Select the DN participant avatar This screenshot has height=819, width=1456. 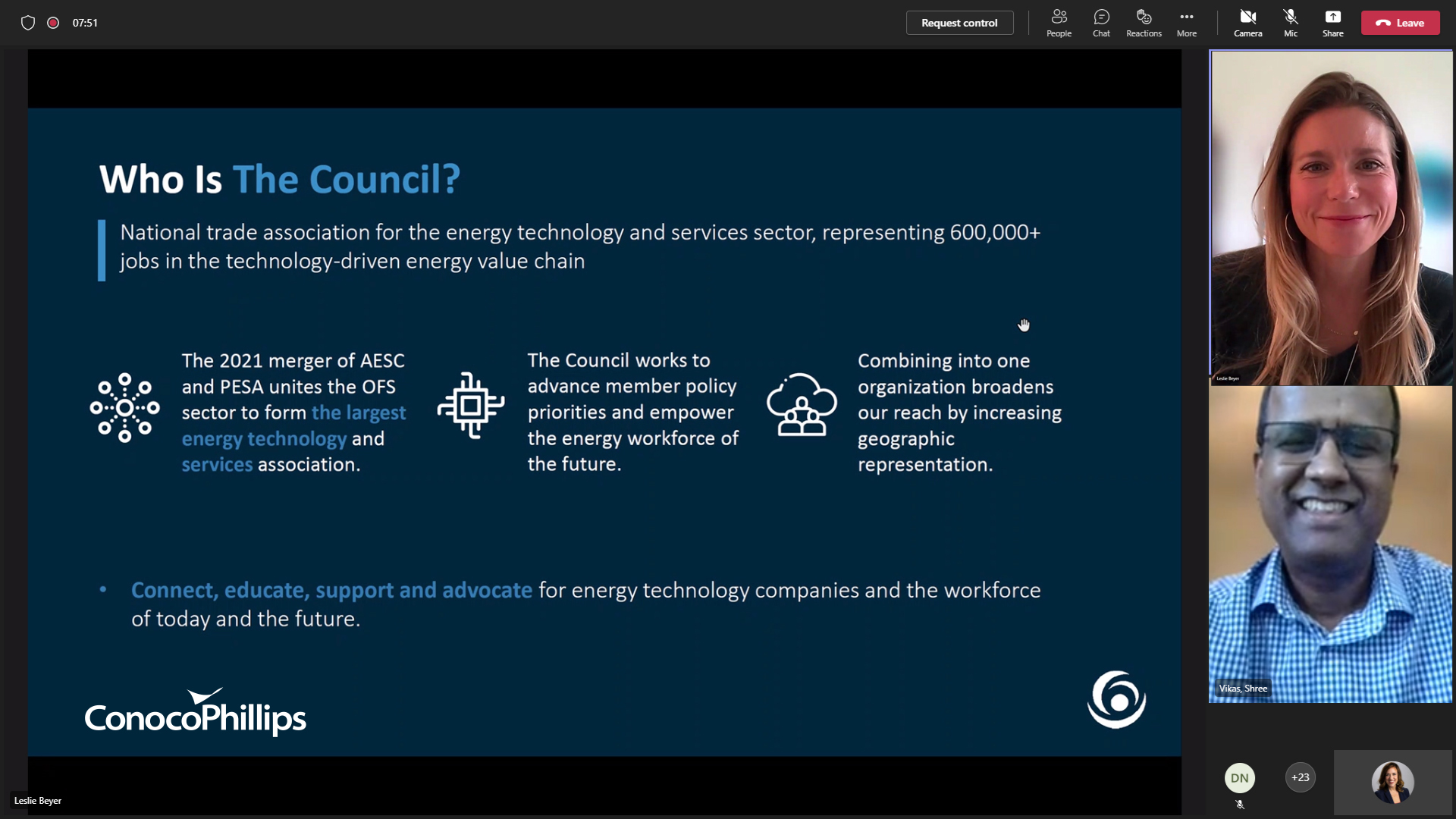tap(1239, 778)
